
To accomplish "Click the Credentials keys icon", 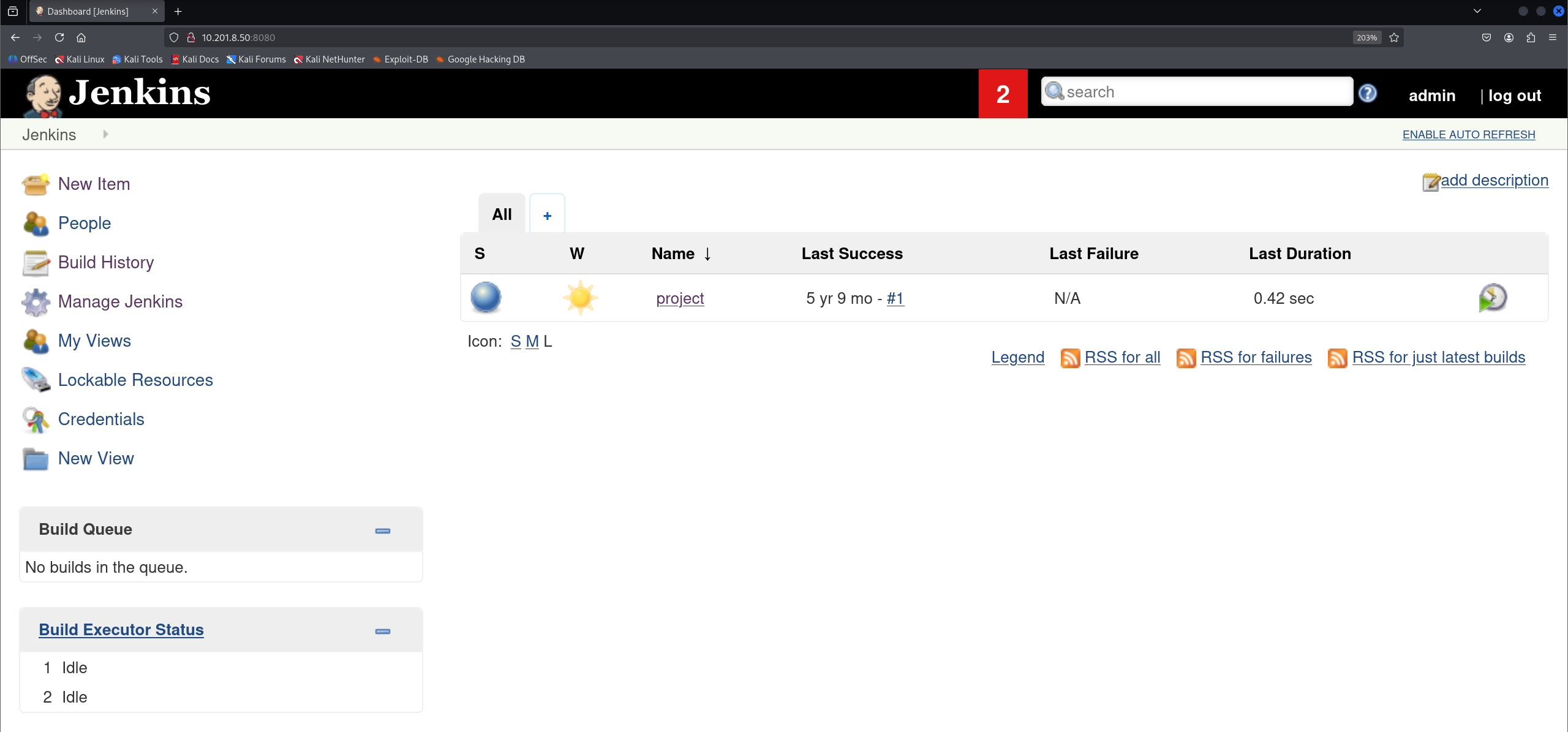I will coord(36,420).
